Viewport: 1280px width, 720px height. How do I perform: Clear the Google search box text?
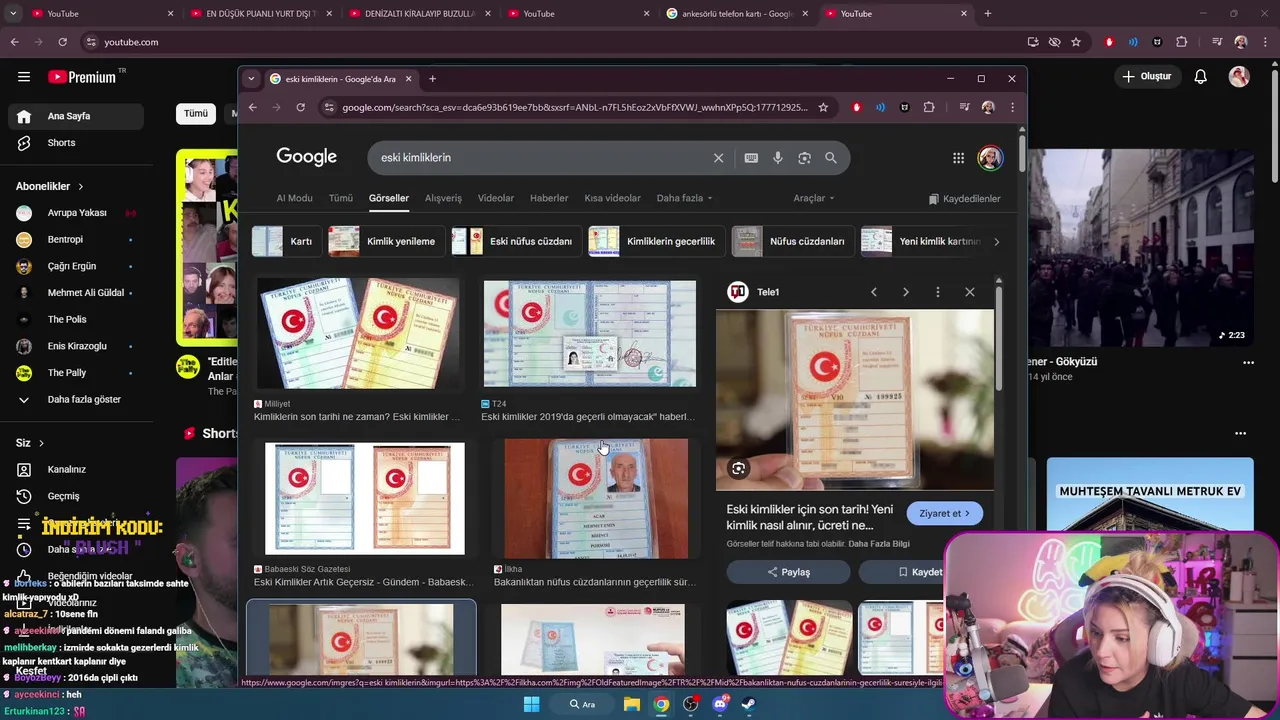coord(718,158)
